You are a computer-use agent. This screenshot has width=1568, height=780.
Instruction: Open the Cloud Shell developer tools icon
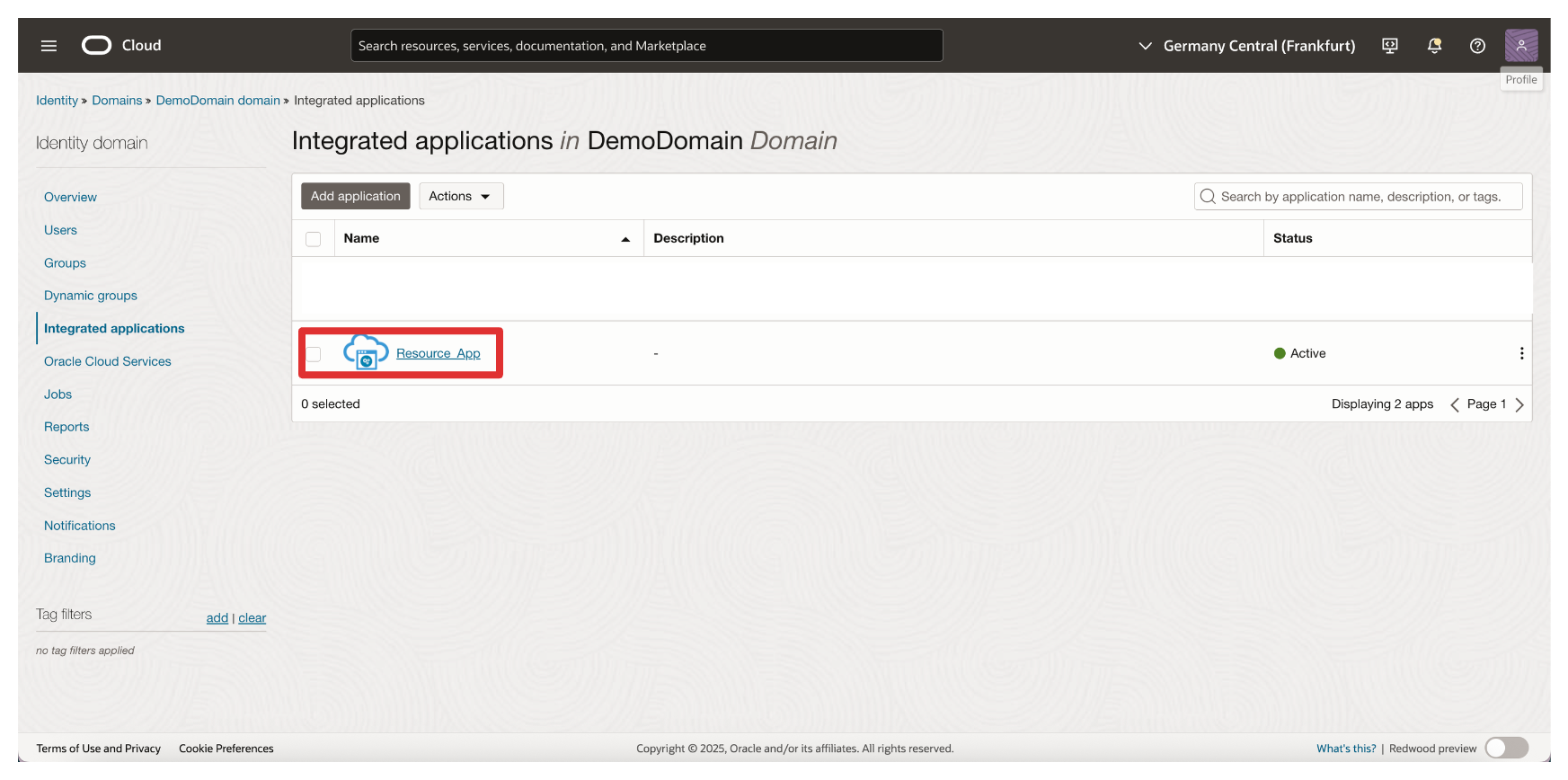coord(1389,46)
